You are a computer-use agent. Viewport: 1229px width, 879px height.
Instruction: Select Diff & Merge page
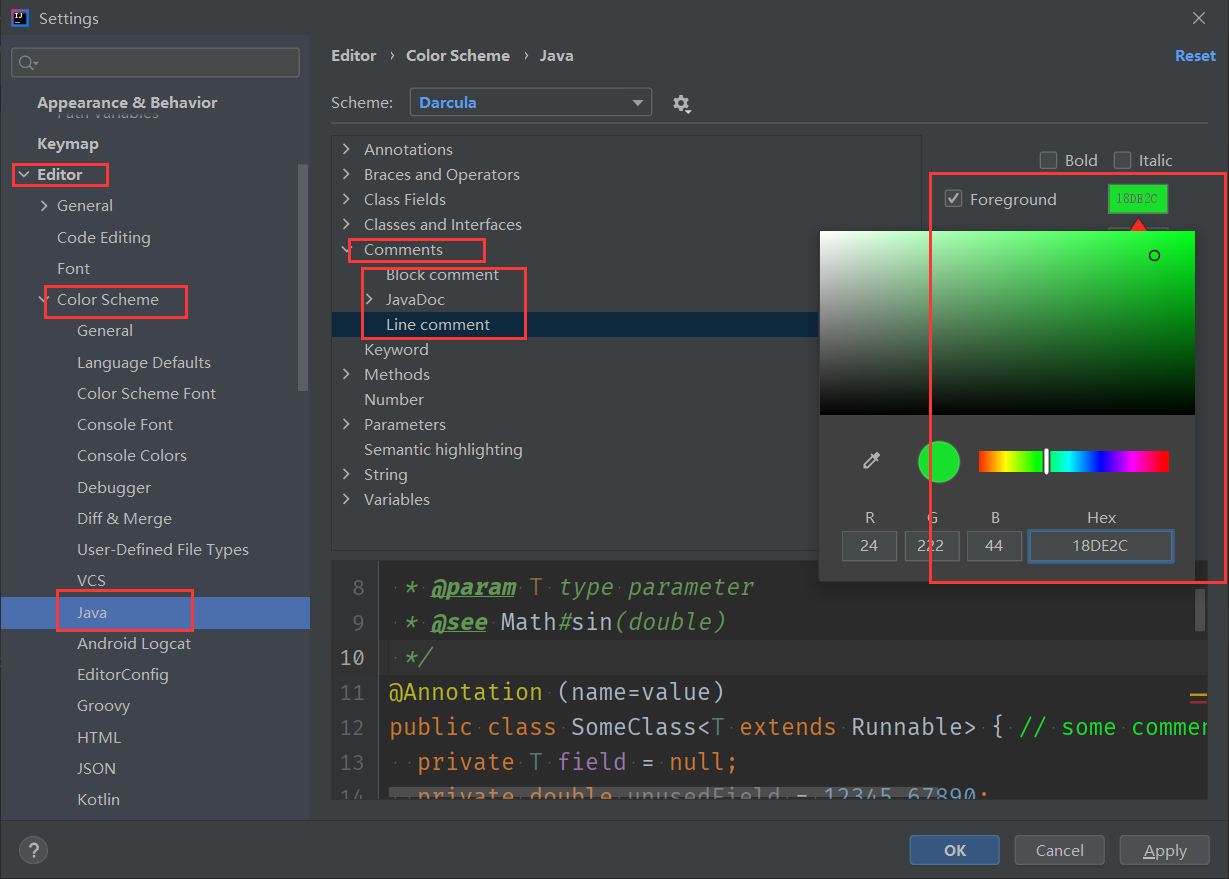(124, 519)
